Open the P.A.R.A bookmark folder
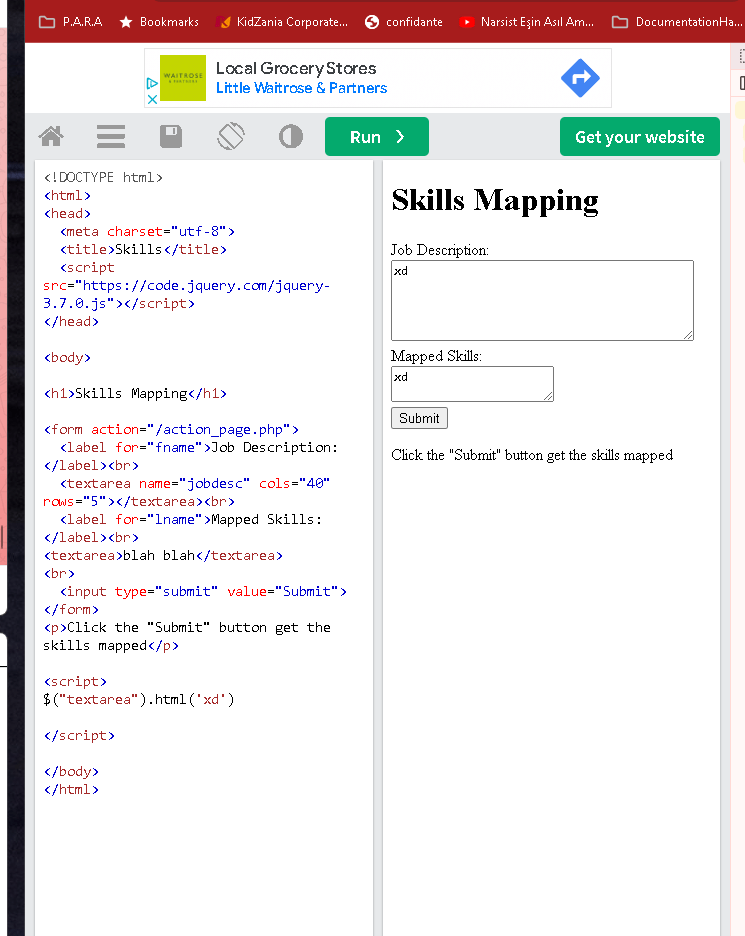This screenshot has height=936, width=745. point(70,22)
